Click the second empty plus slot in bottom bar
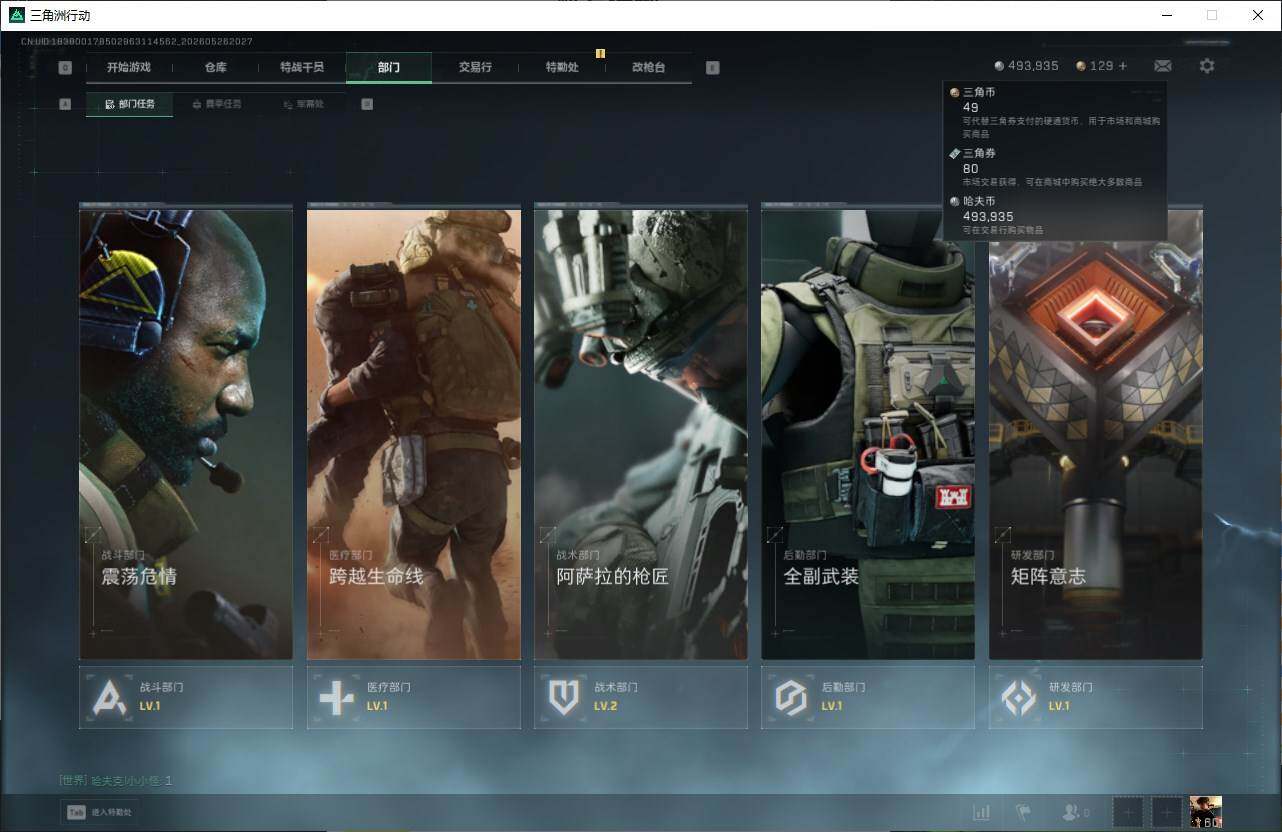Viewport: 1282px width, 832px height. pos(1166,813)
